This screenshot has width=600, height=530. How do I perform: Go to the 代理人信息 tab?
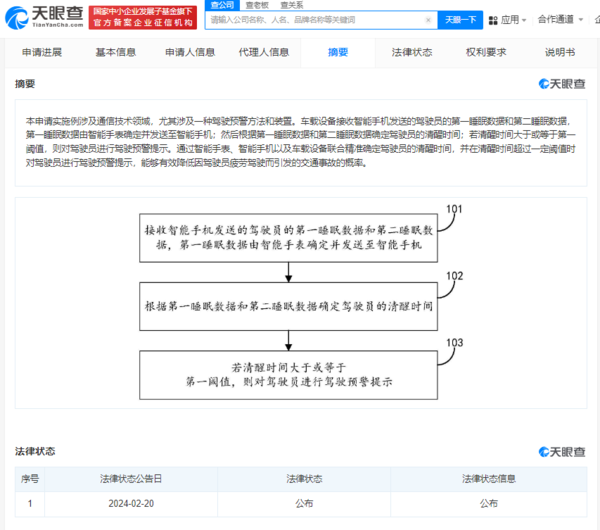[264, 52]
